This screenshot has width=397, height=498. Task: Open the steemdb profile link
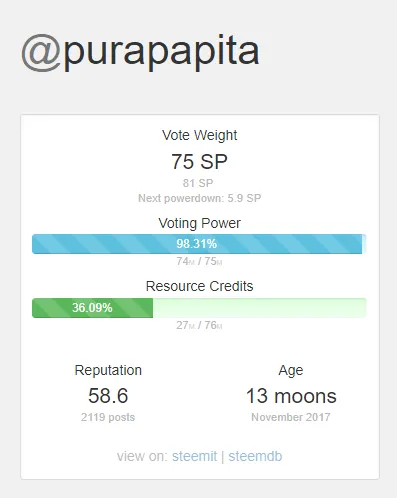[x=255, y=456]
